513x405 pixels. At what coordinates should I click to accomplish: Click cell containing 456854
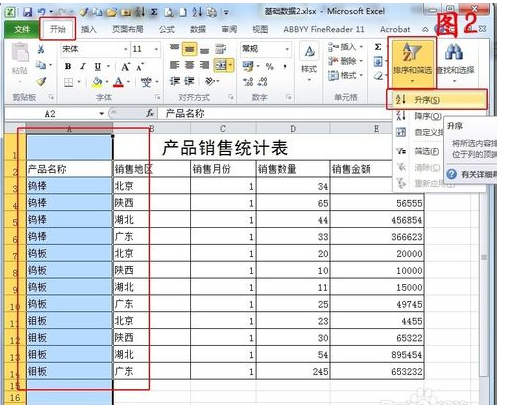[377, 220]
